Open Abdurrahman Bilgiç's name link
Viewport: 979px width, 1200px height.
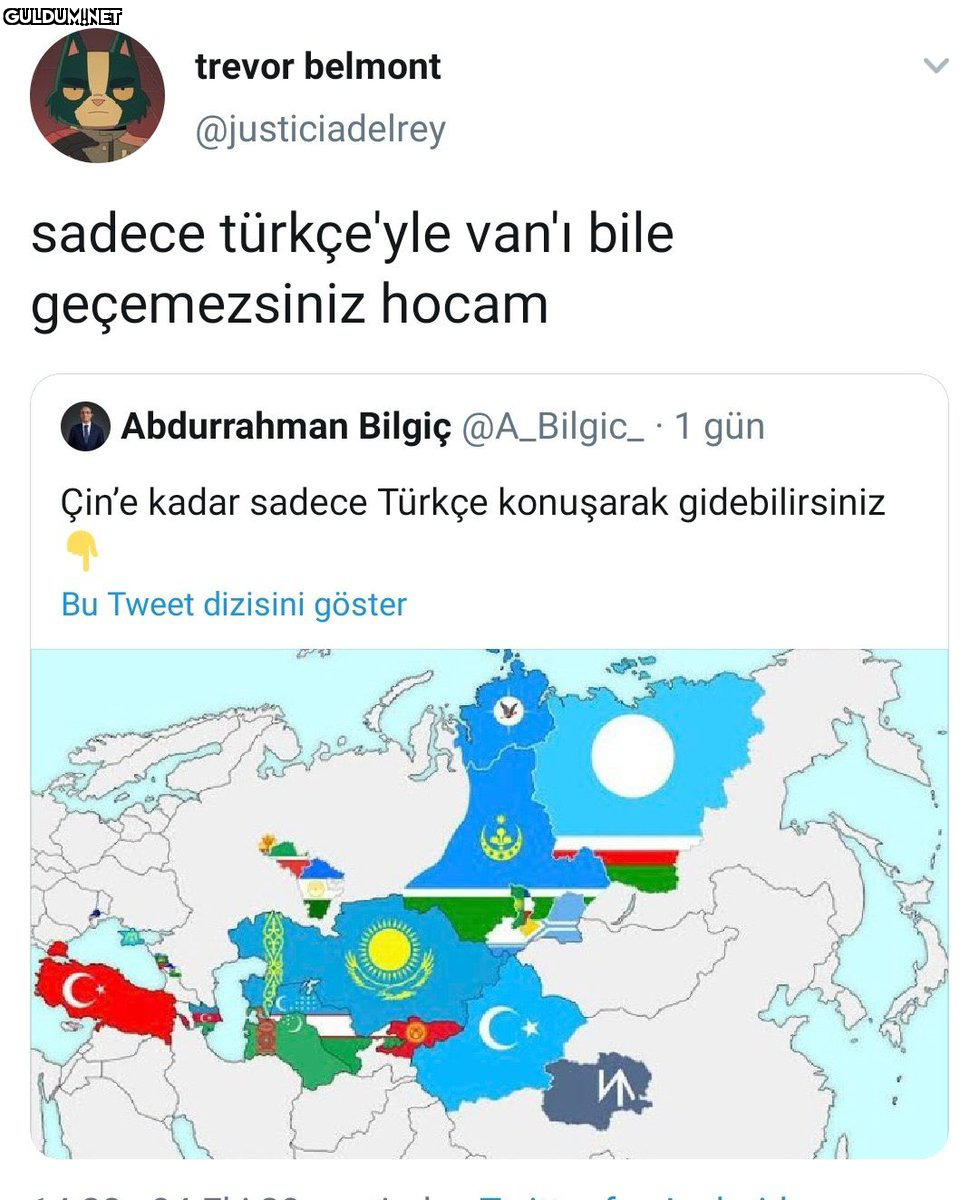tap(286, 427)
